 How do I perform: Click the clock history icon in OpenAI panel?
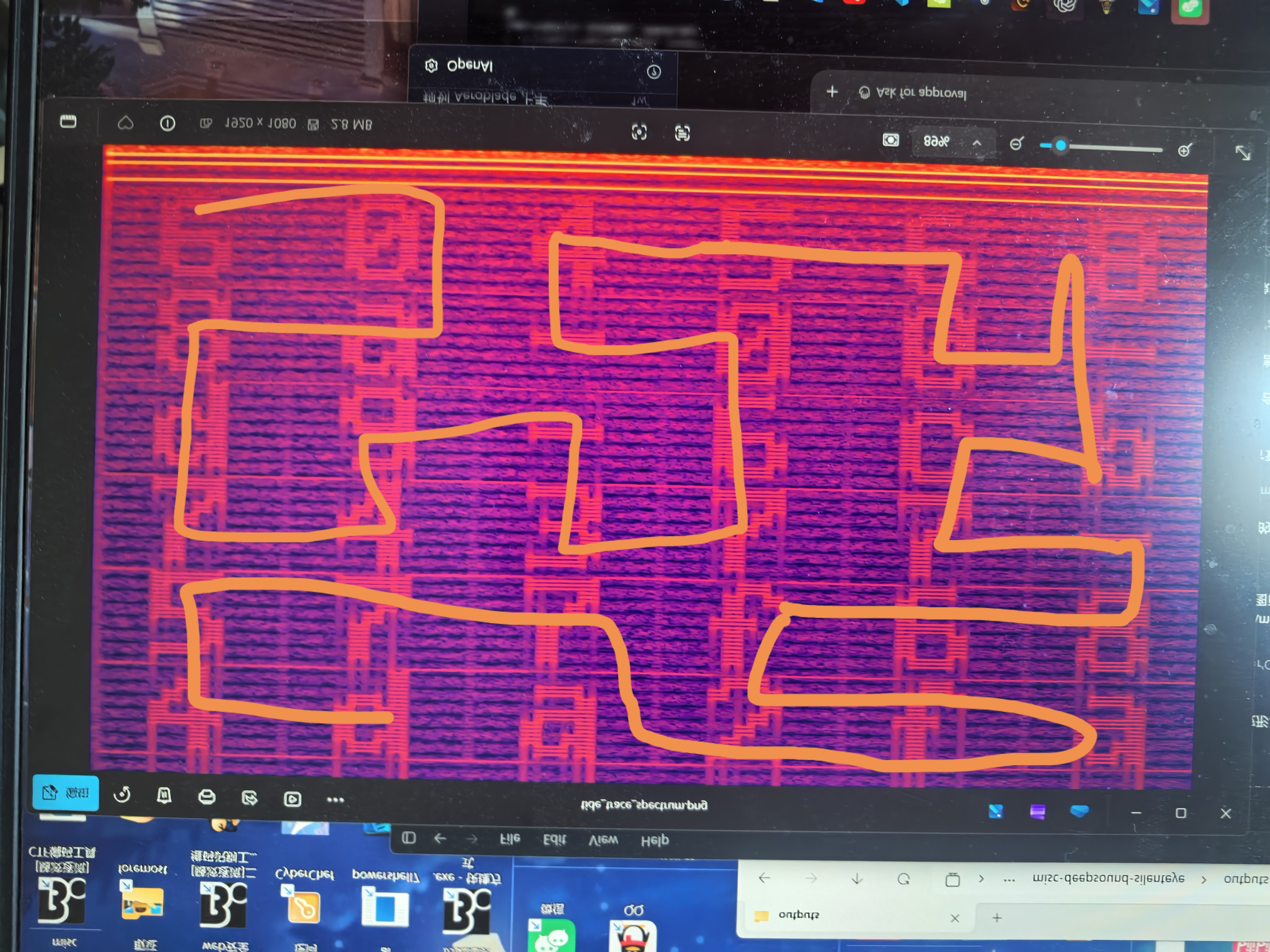pos(654,72)
